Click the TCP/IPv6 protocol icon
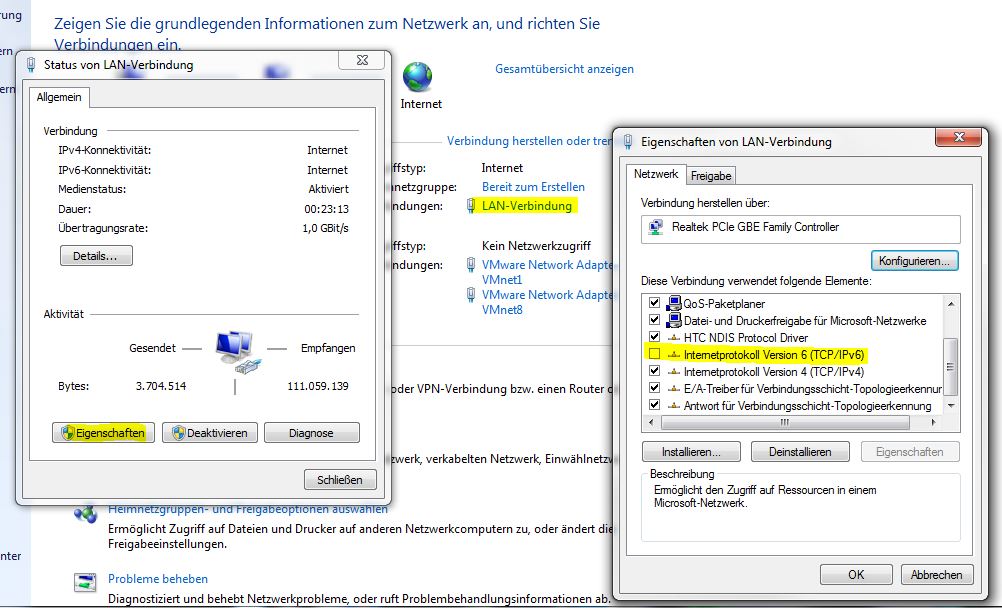 click(674, 355)
